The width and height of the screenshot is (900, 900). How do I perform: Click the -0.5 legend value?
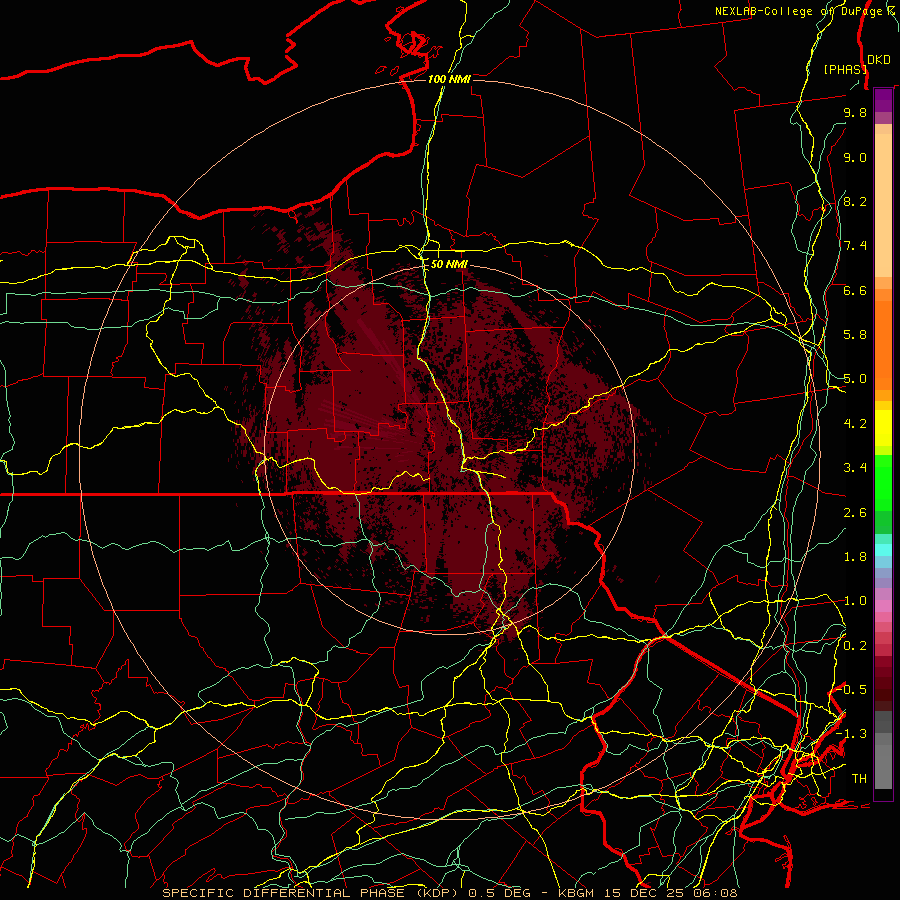point(852,689)
